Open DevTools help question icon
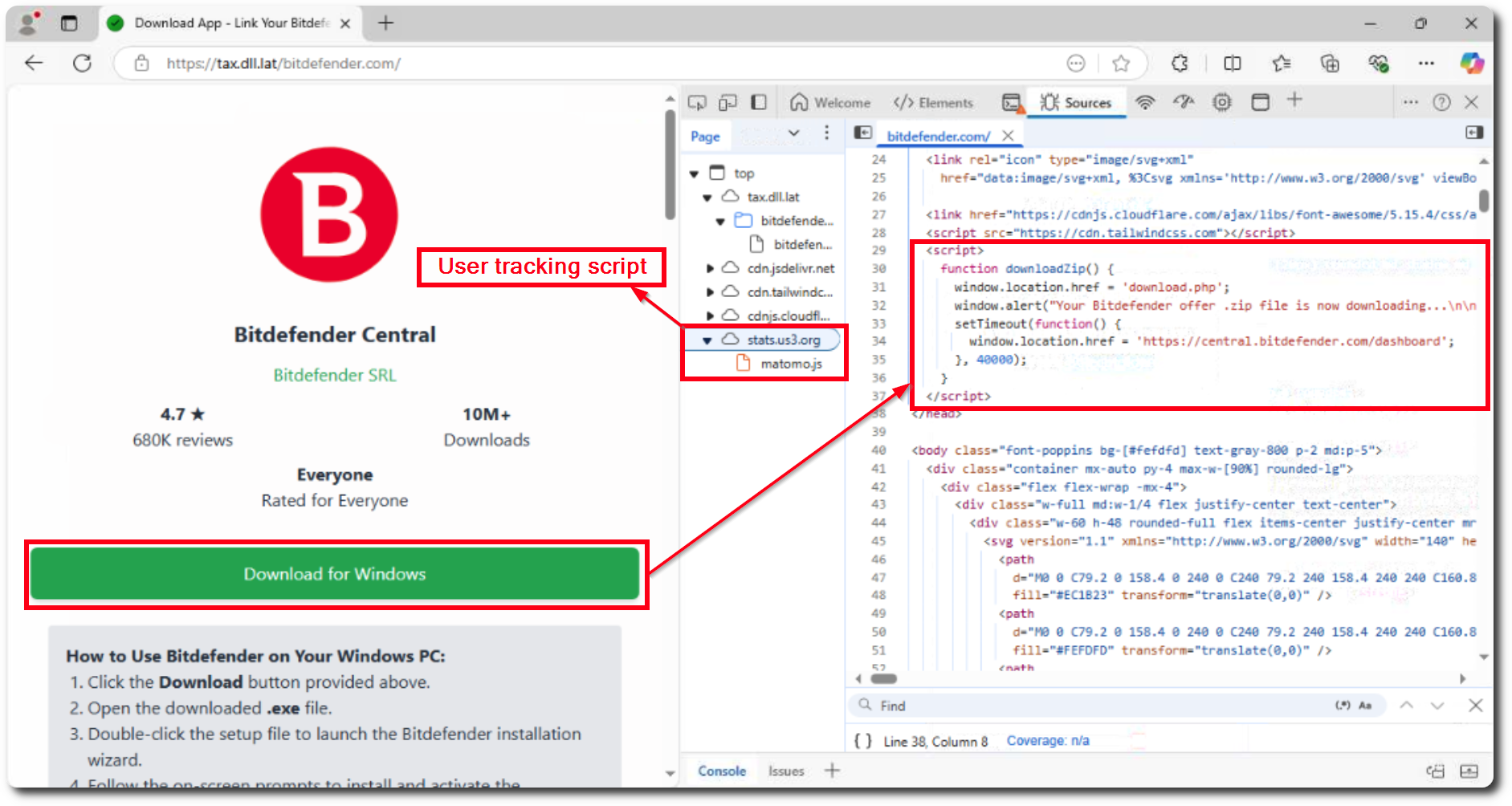The image size is (1512, 806). 1441,102
